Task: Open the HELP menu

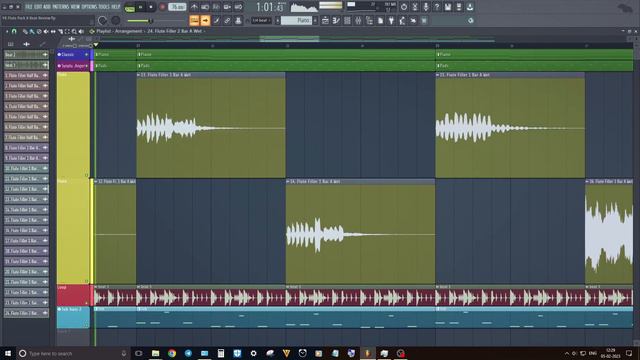Action: (x=116, y=7)
